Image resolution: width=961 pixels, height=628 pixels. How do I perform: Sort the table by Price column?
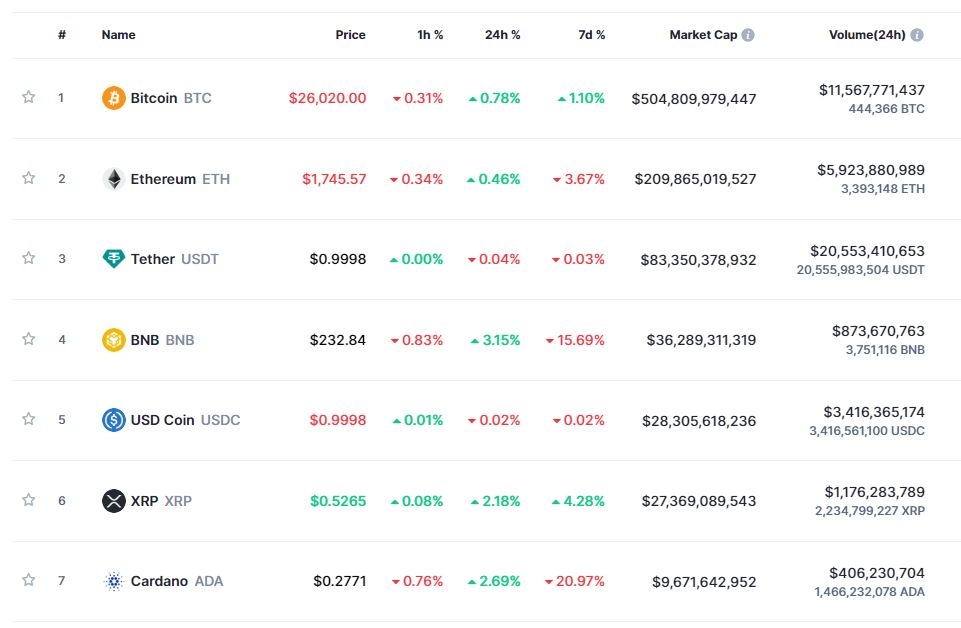[350, 35]
